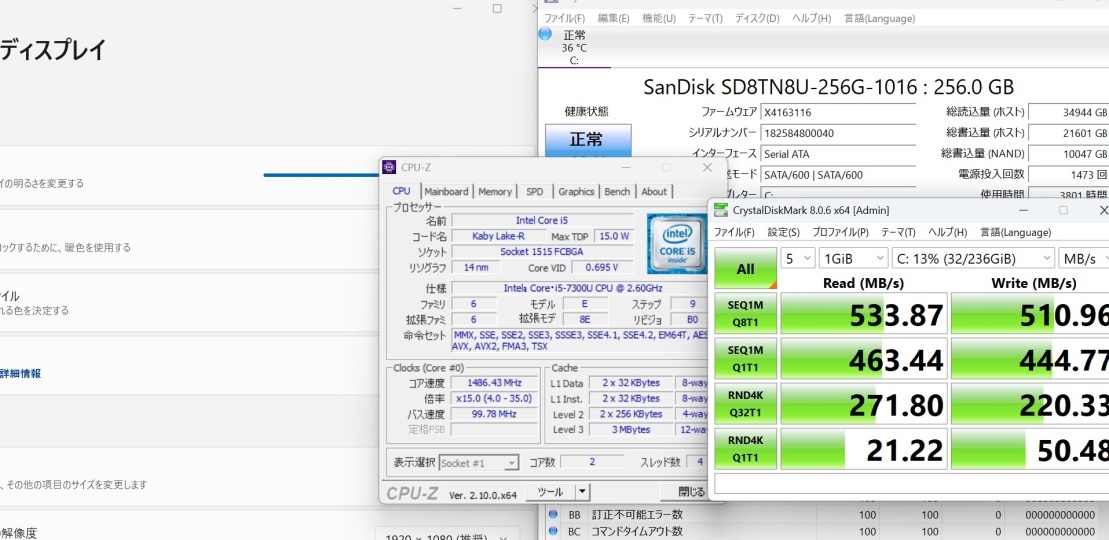Click firmware field X4163116
This screenshot has height=540, width=1109.
click(837, 112)
